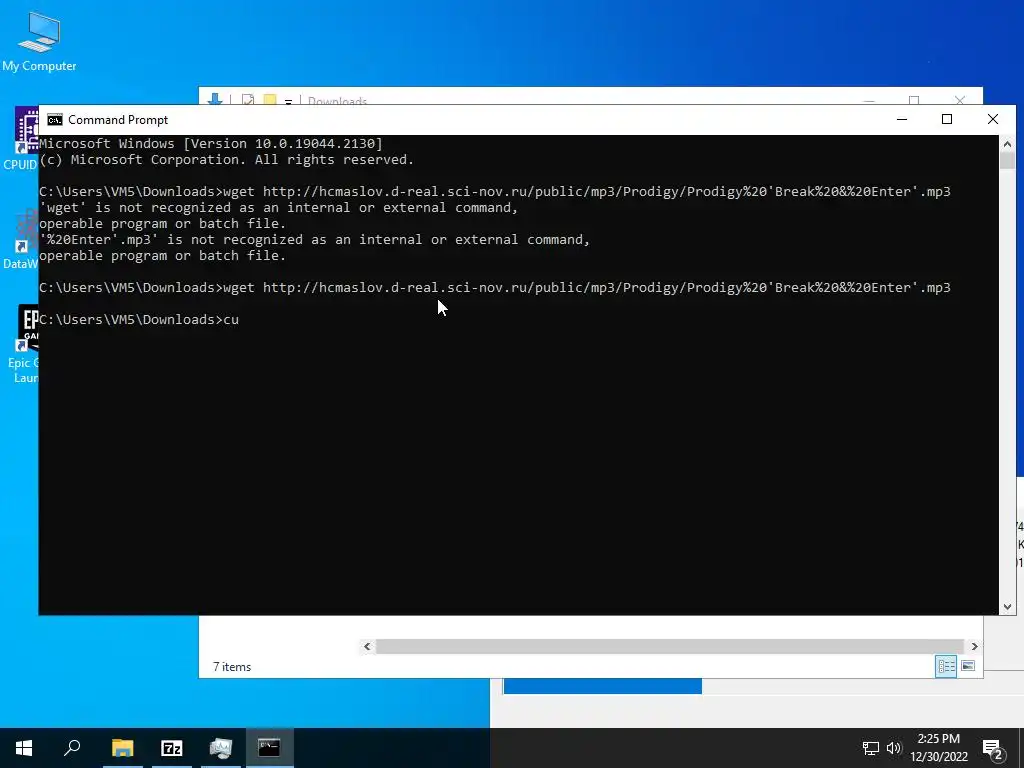Open 7-Zip from the taskbar
Screen dimensions: 1024x768
pyautogui.click(x=172, y=748)
